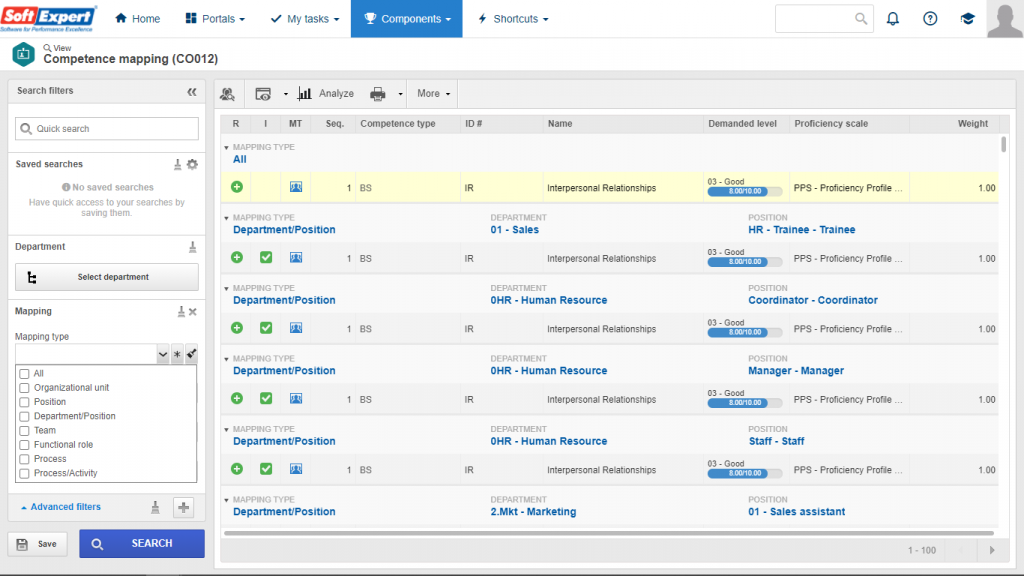
Task: Check the Department/Position mapping type
Action: (24, 417)
